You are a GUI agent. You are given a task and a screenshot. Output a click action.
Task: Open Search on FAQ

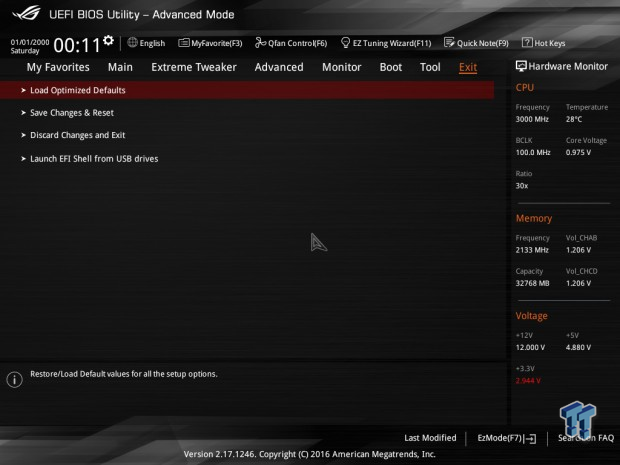[x=586, y=438]
